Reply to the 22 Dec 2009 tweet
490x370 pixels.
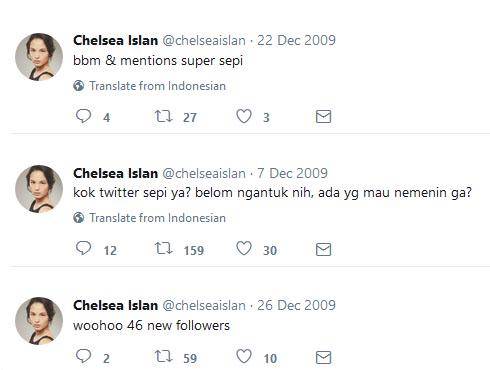pyautogui.click(x=83, y=116)
